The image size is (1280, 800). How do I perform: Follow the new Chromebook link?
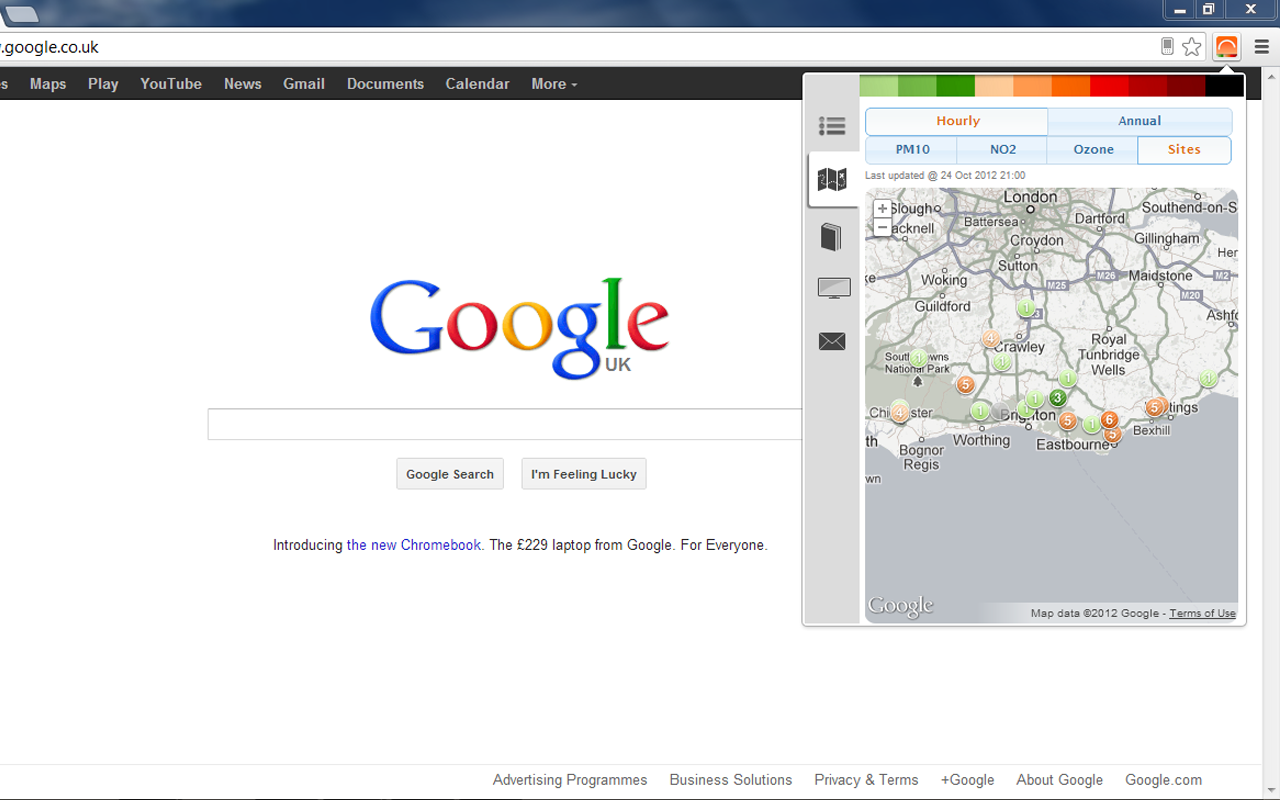[x=414, y=545]
